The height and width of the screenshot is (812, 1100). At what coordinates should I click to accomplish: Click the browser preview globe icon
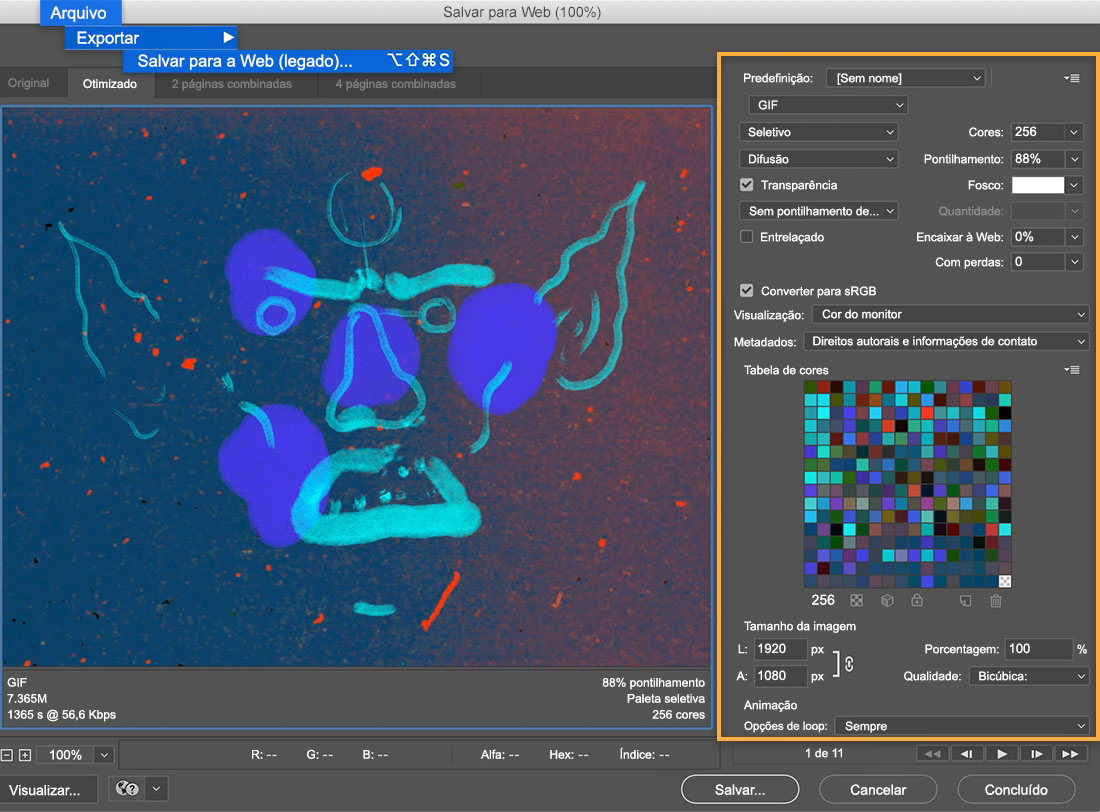[127, 788]
